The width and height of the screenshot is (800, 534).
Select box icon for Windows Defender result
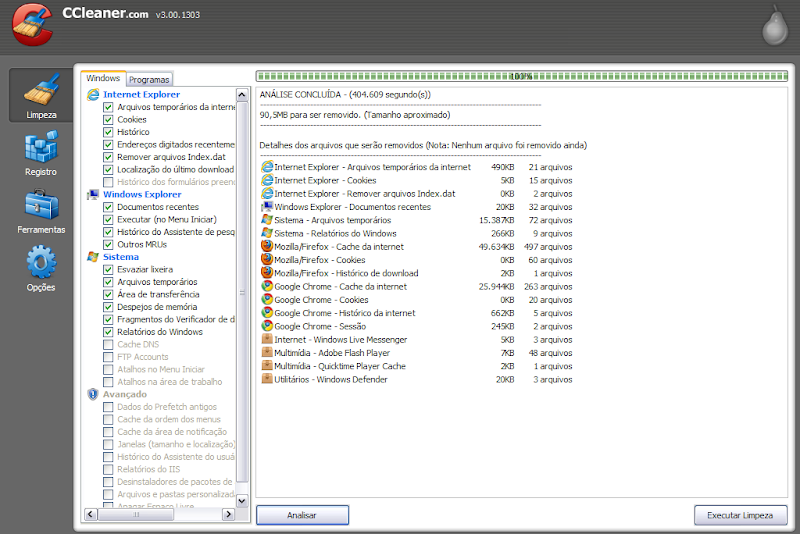(267, 379)
